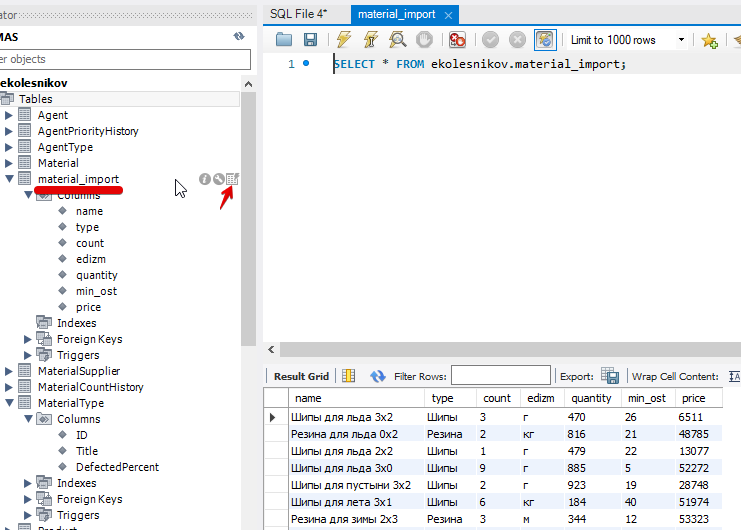Viewport: 741px width, 530px height.
Task: Open a SQL script file icon
Action: tap(284, 40)
